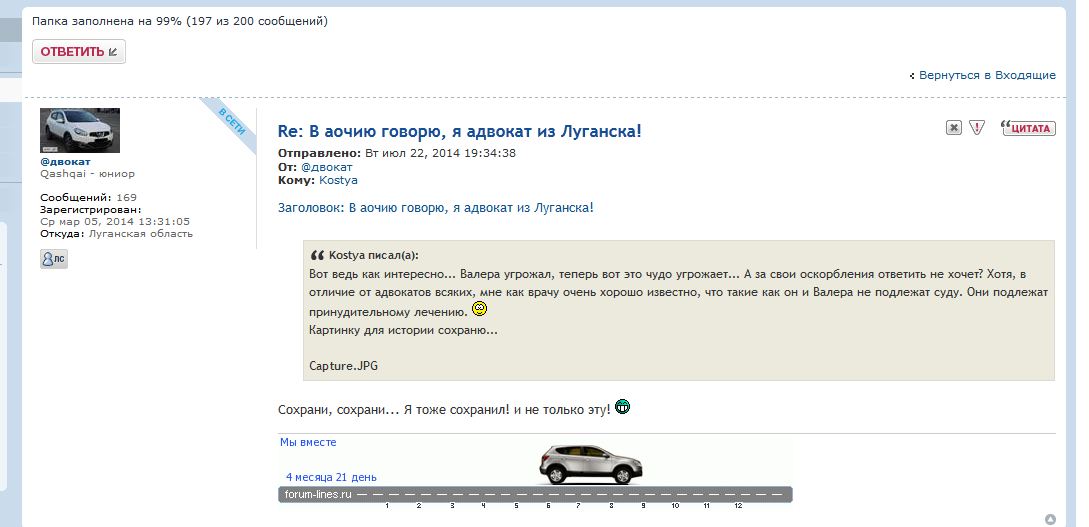This screenshot has height=527, width=1089.
Task: Jump to top using the arrow icon
Action: (1050, 519)
